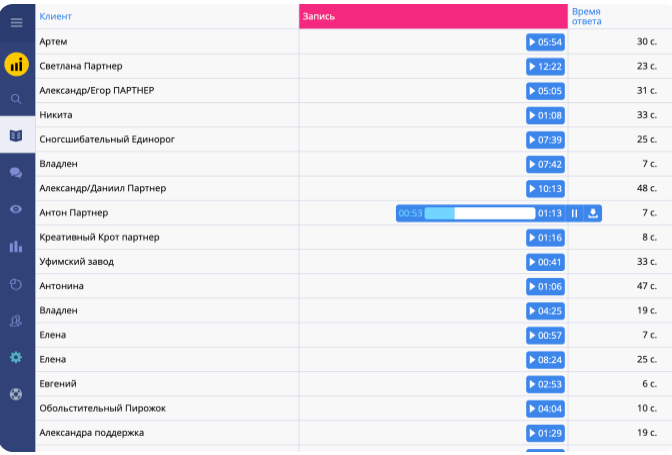Viewport: 672px width, 455px height.
Task: Open search from the sidebar magnifier icon
Action: [x=16, y=99]
